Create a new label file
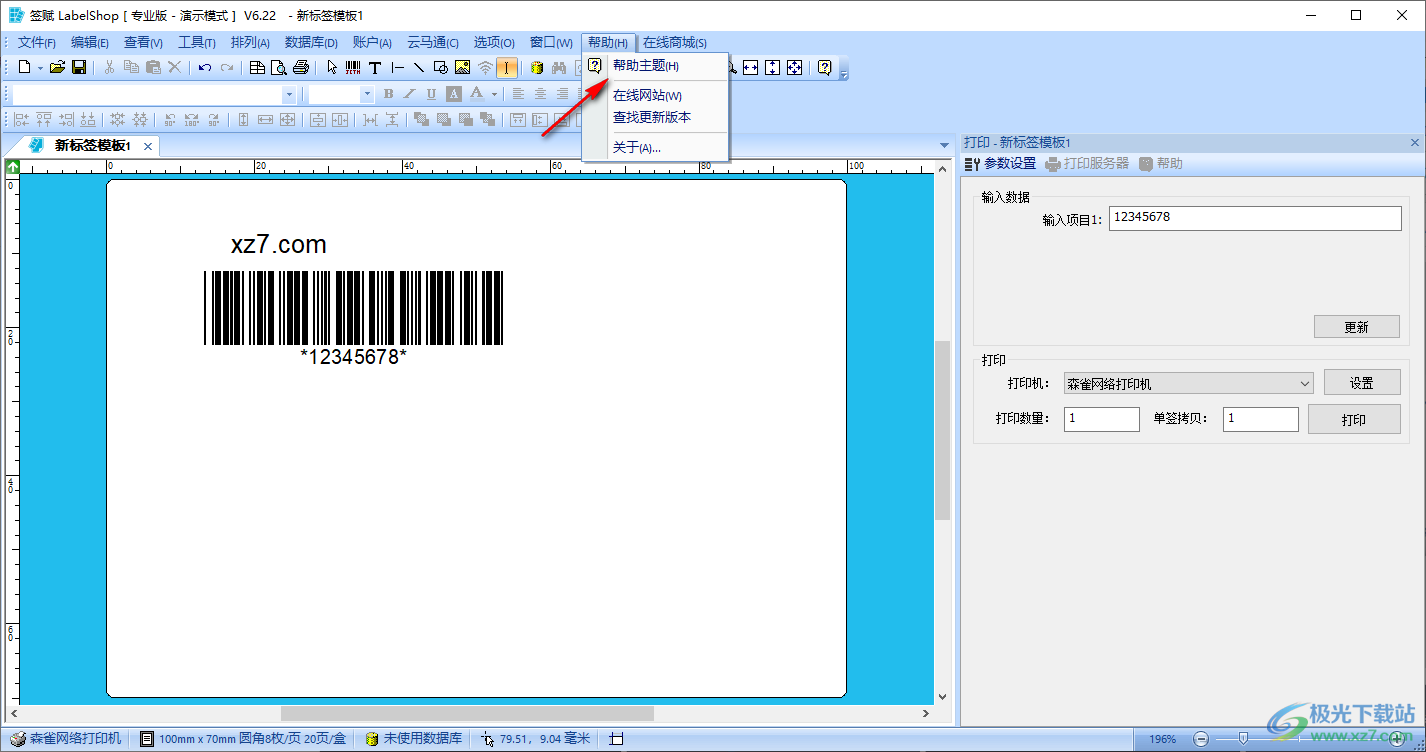Viewport: 1426px width, 752px height. coord(25,67)
